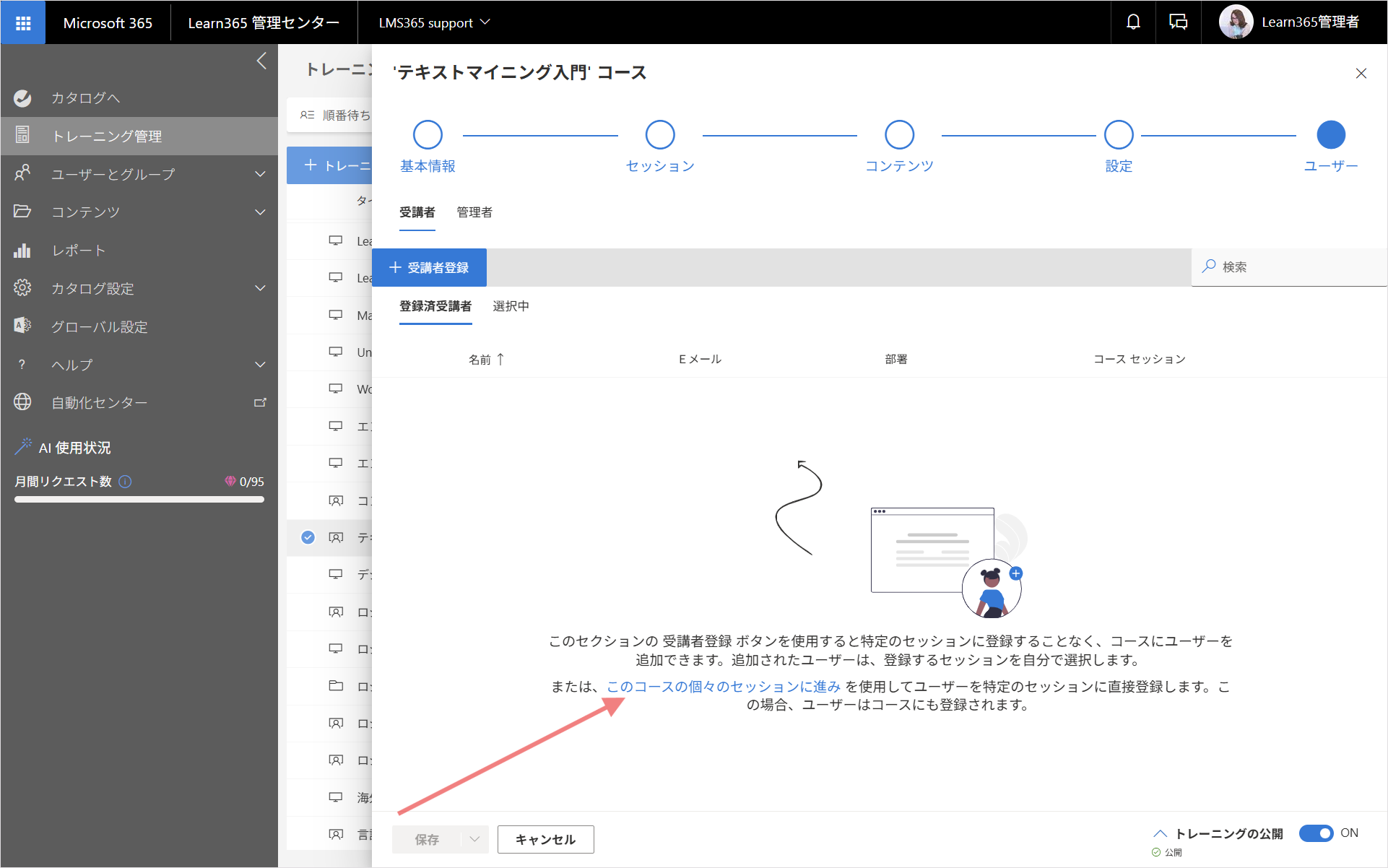This screenshot has height=868, width=1388.
Task: Click the Learn365管理者 profile avatar
Action: point(1236,22)
